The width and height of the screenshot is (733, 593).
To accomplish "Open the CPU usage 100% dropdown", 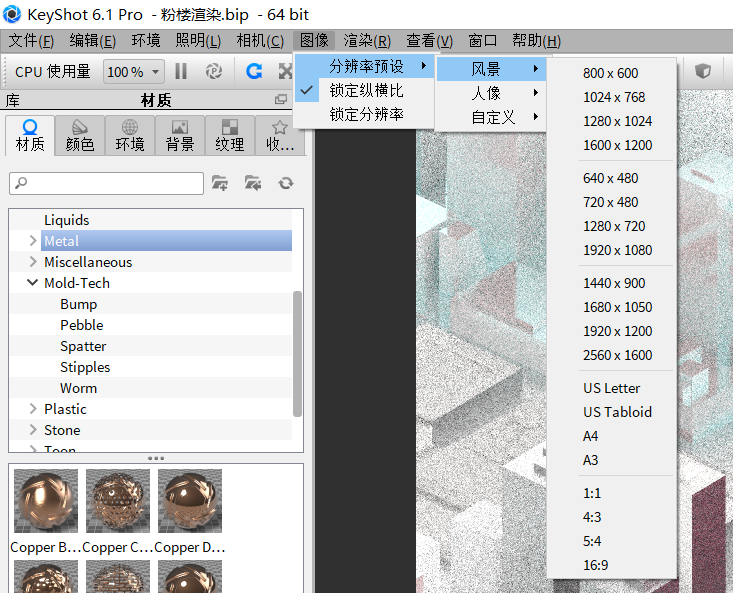I will point(133,72).
